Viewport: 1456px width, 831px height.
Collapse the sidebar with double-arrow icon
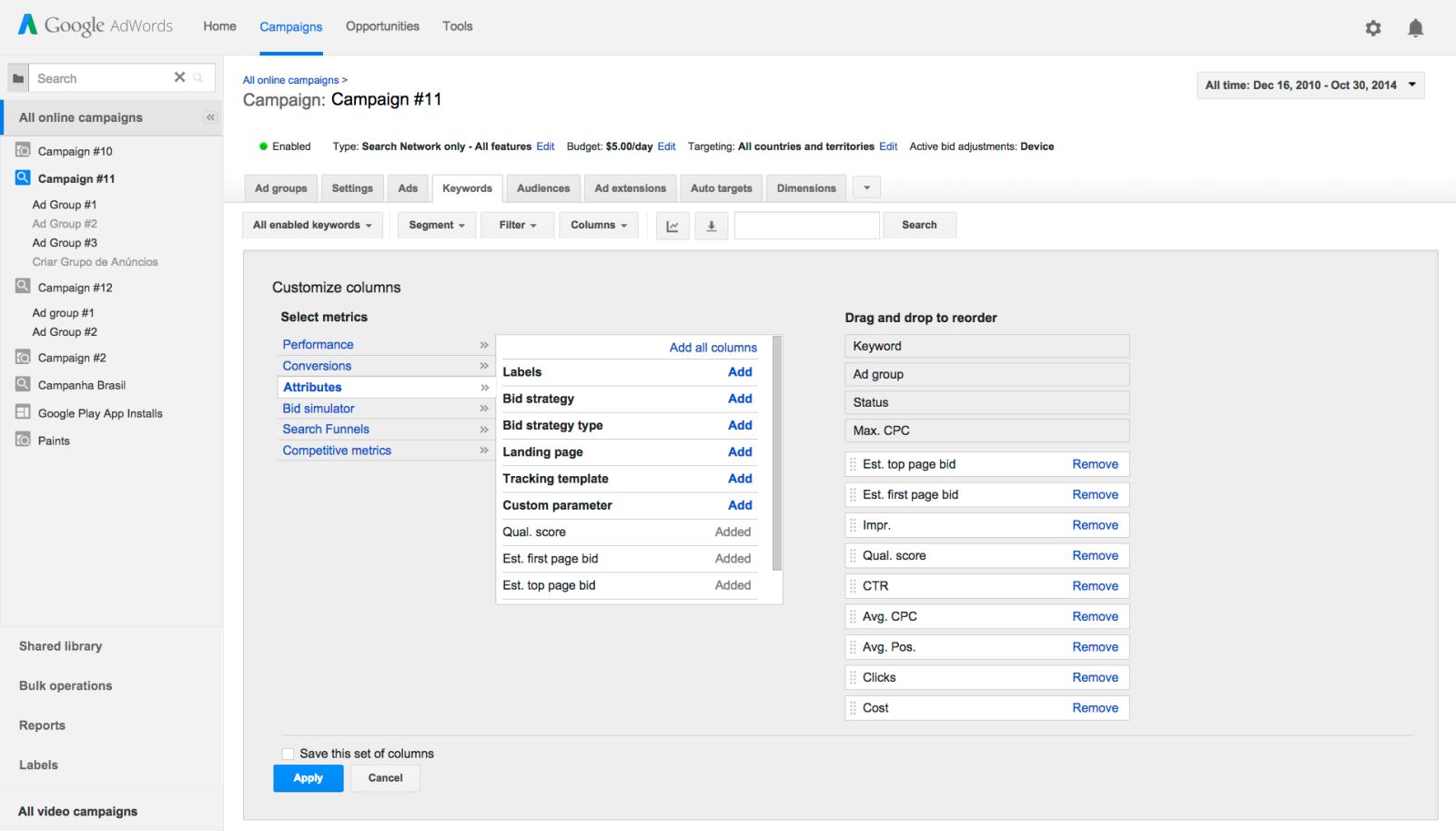pyautogui.click(x=210, y=117)
